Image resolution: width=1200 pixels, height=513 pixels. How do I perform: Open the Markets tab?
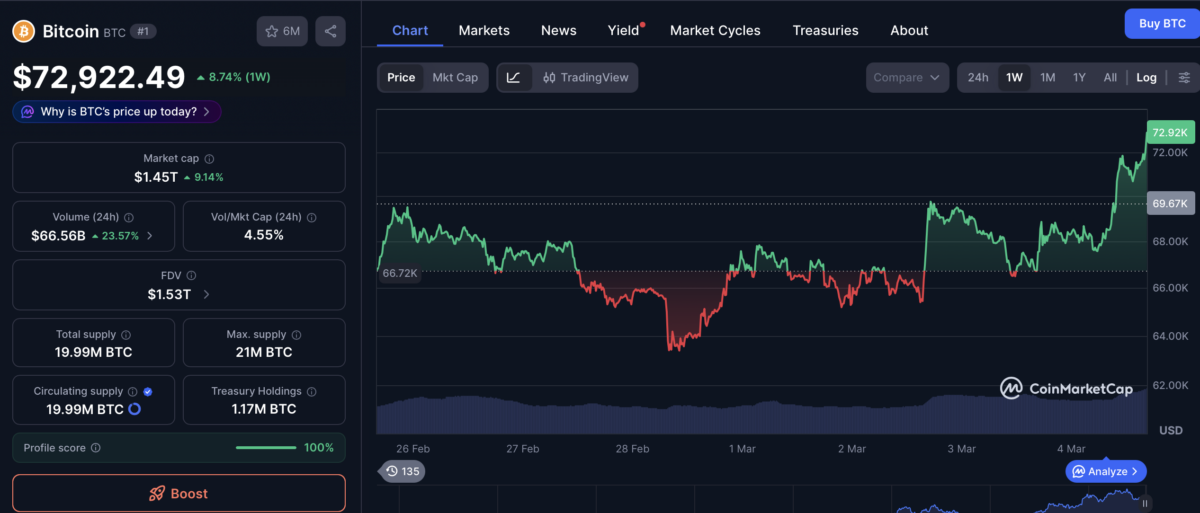click(484, 30)
